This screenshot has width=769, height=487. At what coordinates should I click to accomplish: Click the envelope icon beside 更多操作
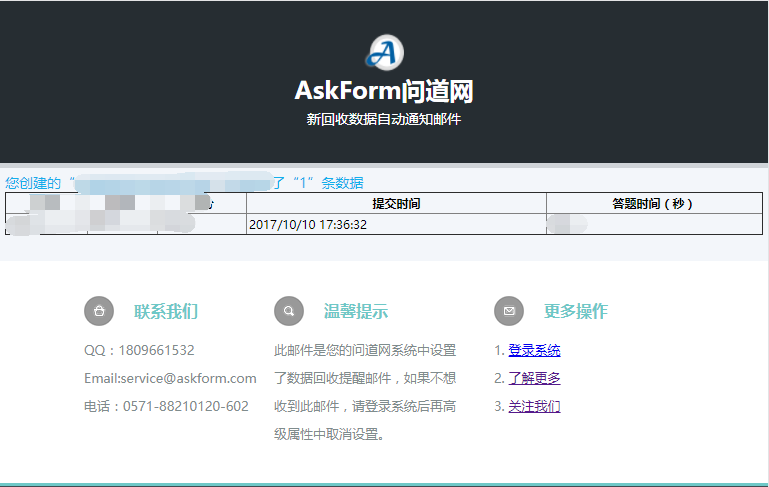point(509,311)
